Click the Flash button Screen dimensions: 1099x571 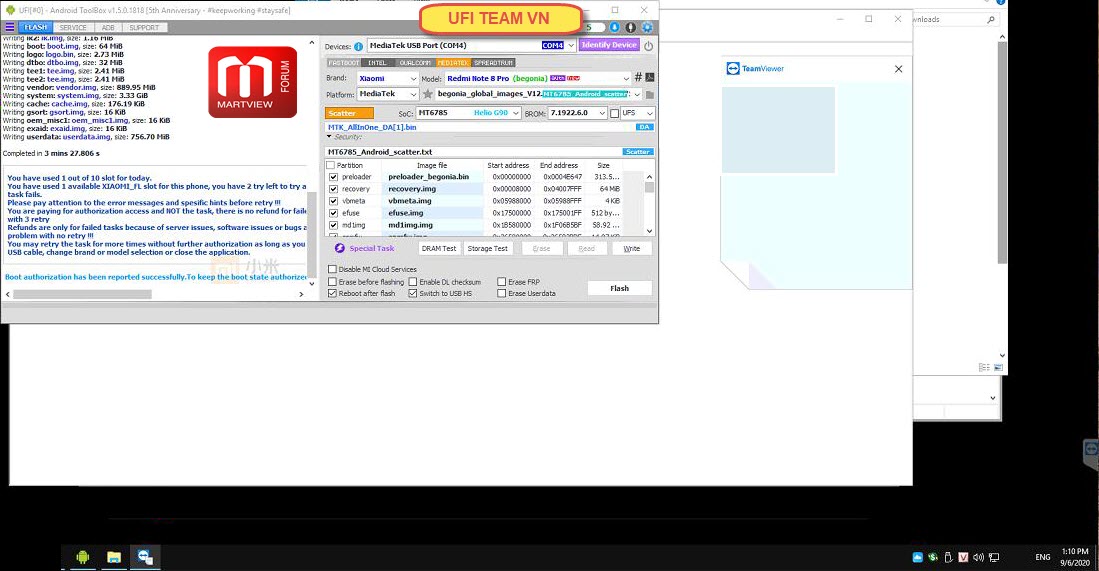pos(620,288)
